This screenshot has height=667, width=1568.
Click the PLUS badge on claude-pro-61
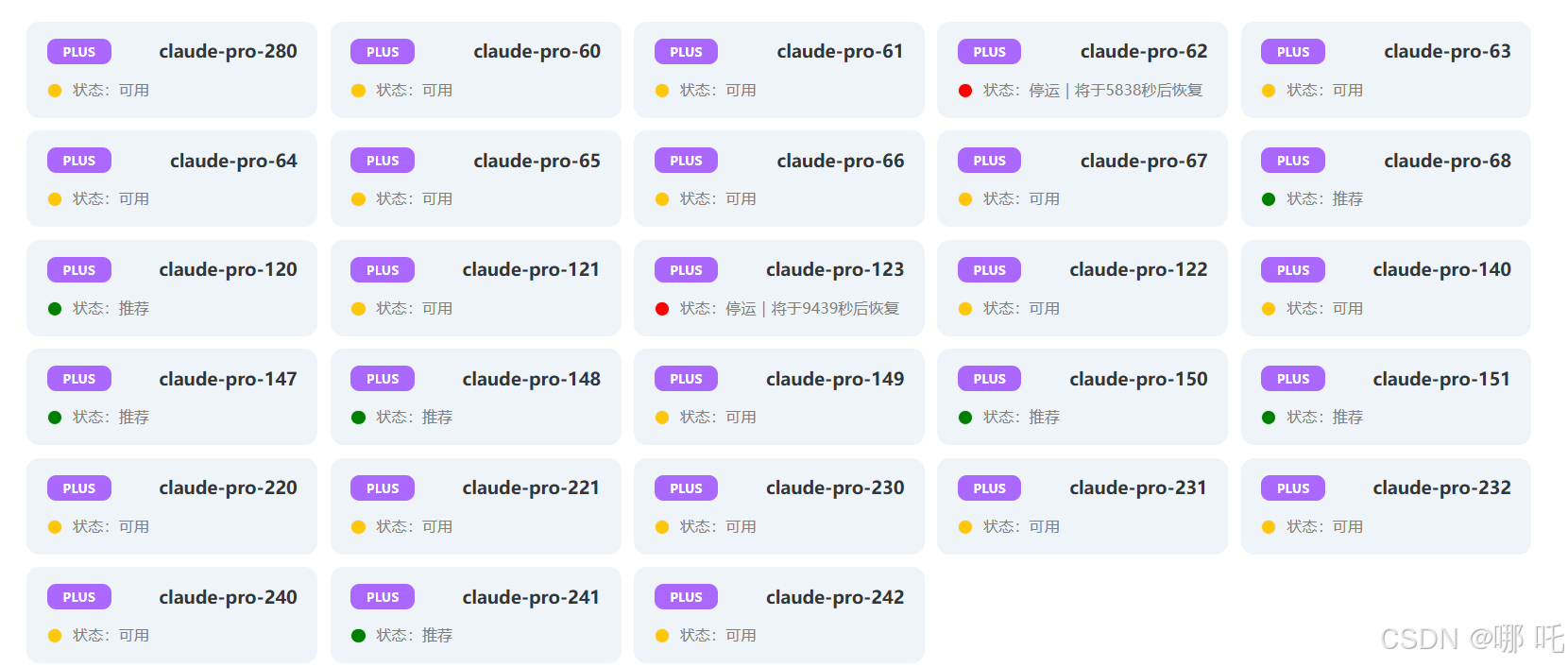[686, 52]
